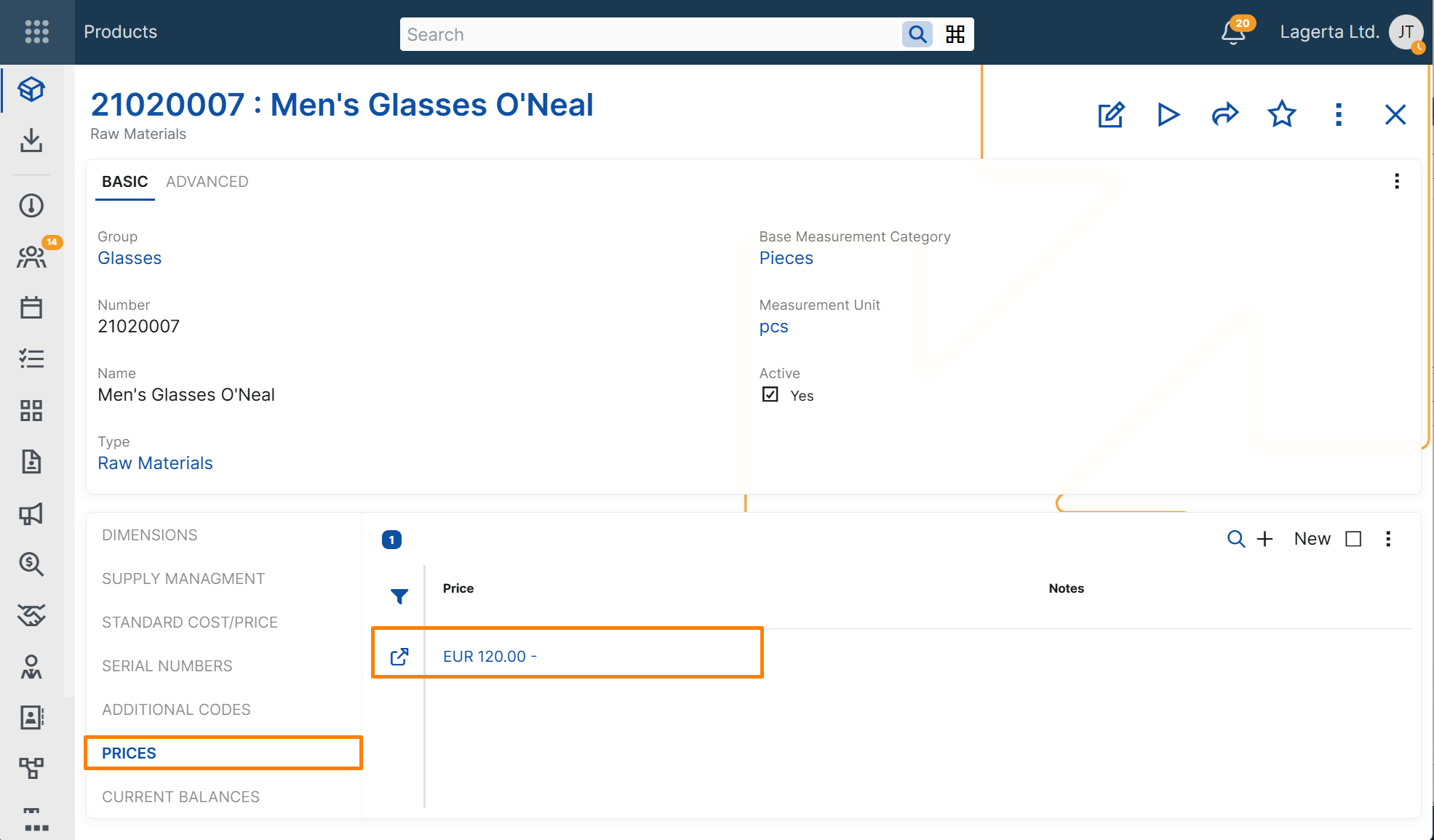Open notifications bell with 20 badge

pos(1234,32)
